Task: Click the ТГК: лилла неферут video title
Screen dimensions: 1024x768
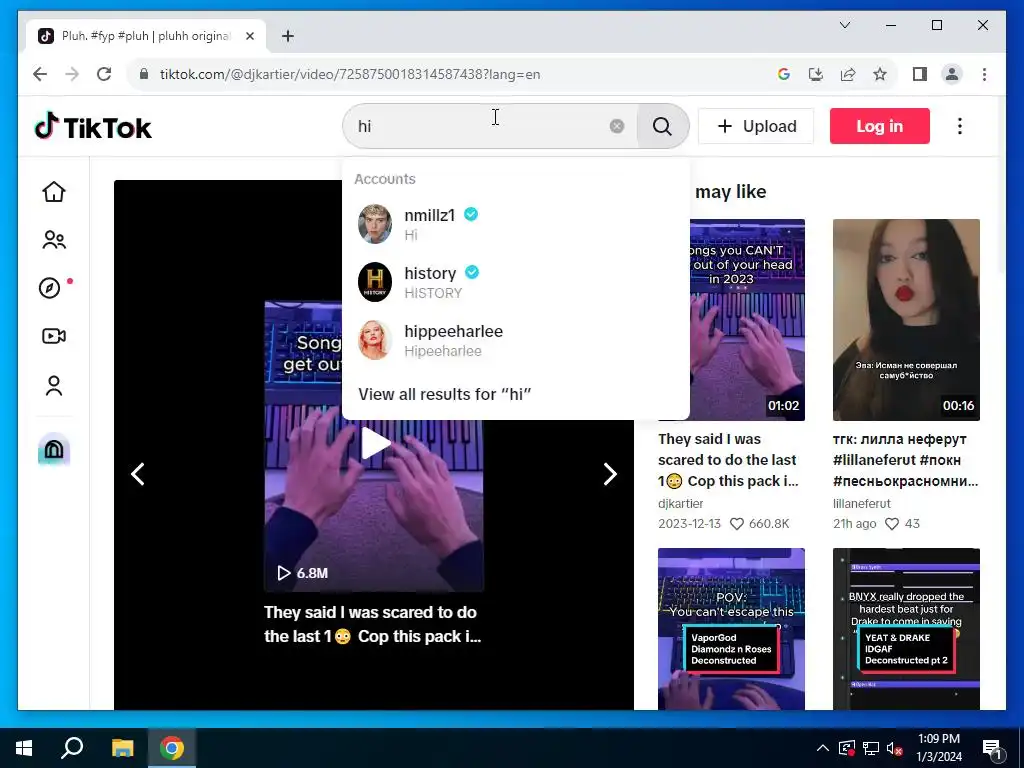Action: point(906,460)
